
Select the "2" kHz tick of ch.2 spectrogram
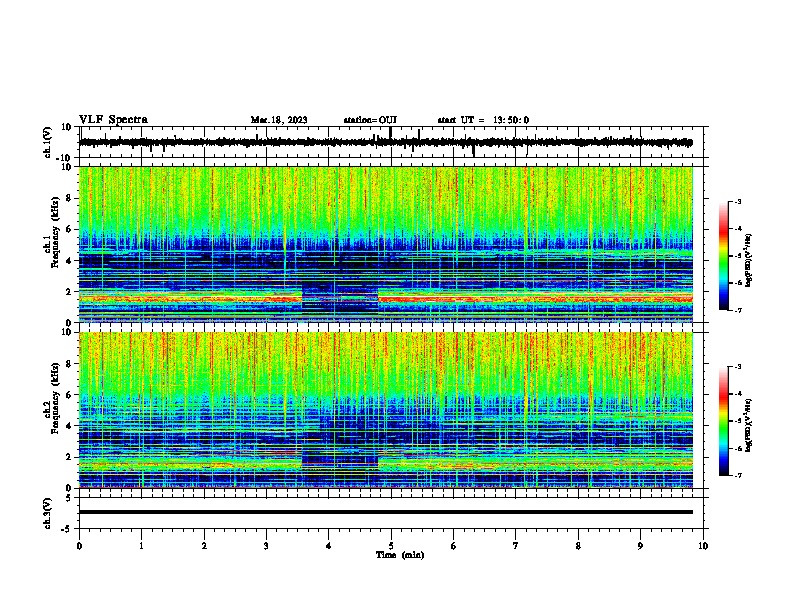[x=69, y=457]
